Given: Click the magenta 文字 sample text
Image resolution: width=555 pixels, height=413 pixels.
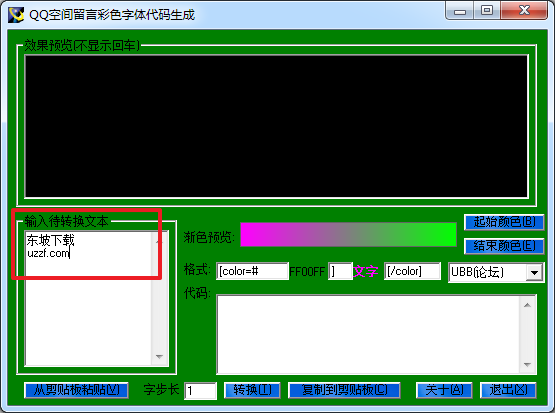Looking at the screenshot, I should pos(365,271).
